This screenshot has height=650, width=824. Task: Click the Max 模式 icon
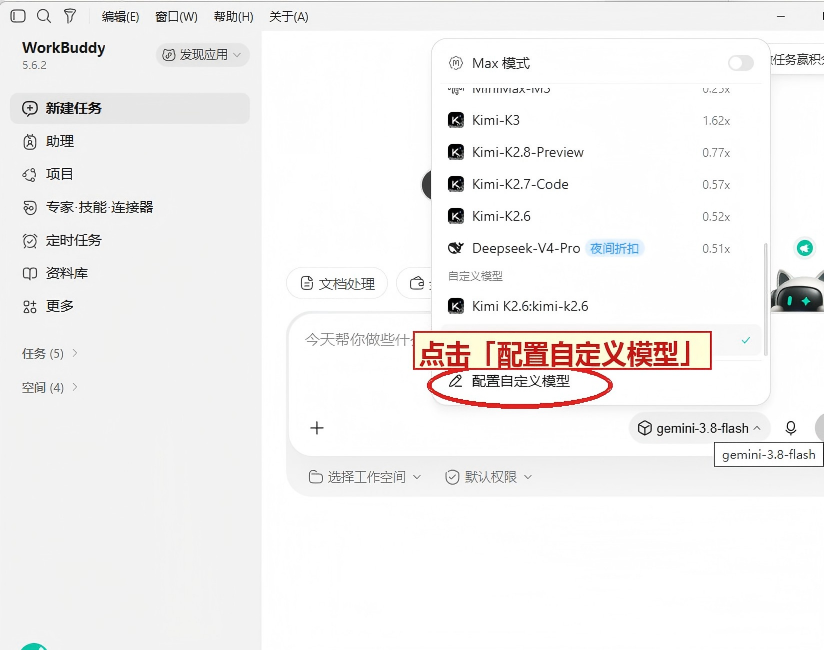pyautogui.click(x=456, y=63)
